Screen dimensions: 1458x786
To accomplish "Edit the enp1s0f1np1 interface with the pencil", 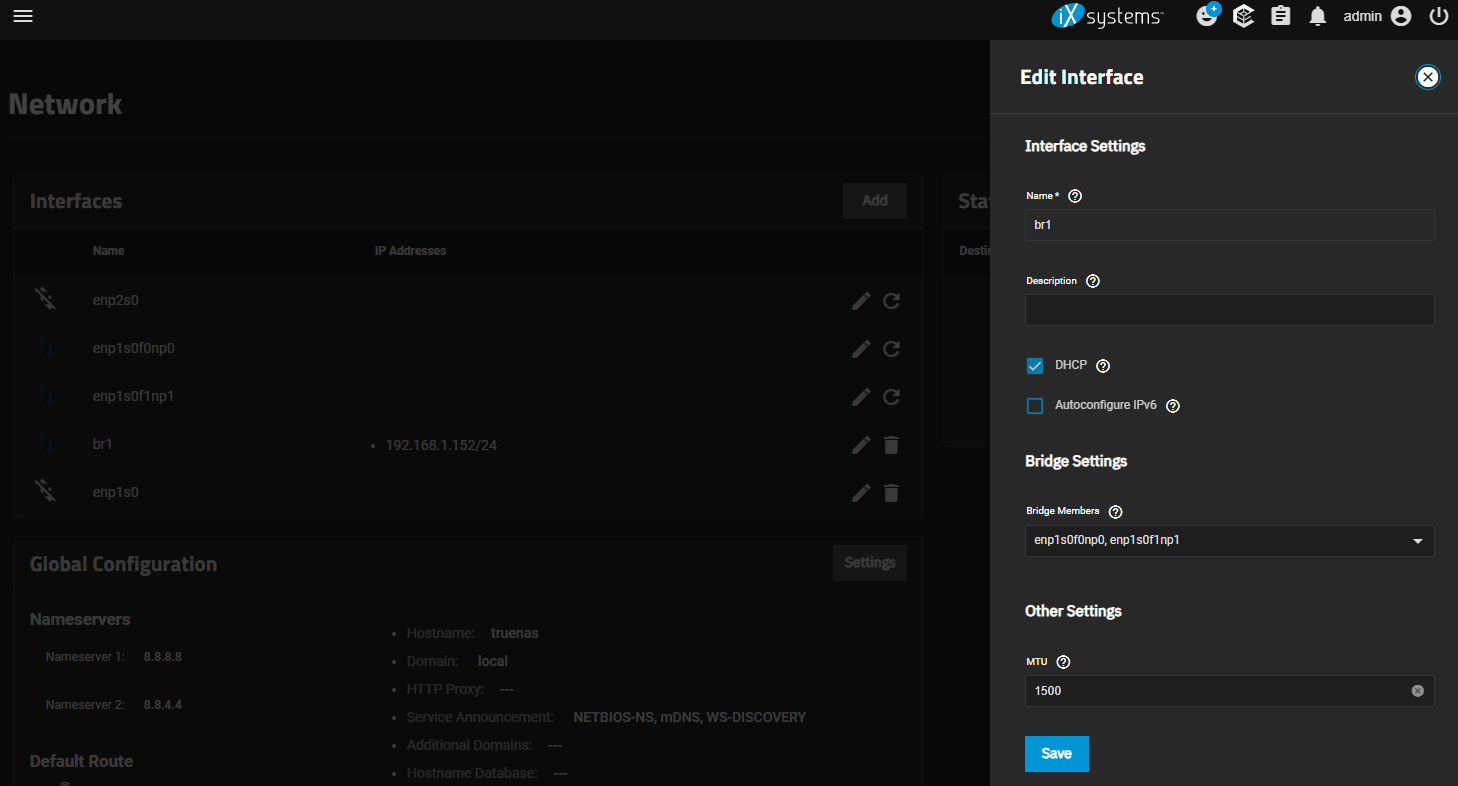I will [x=861, y=397].
